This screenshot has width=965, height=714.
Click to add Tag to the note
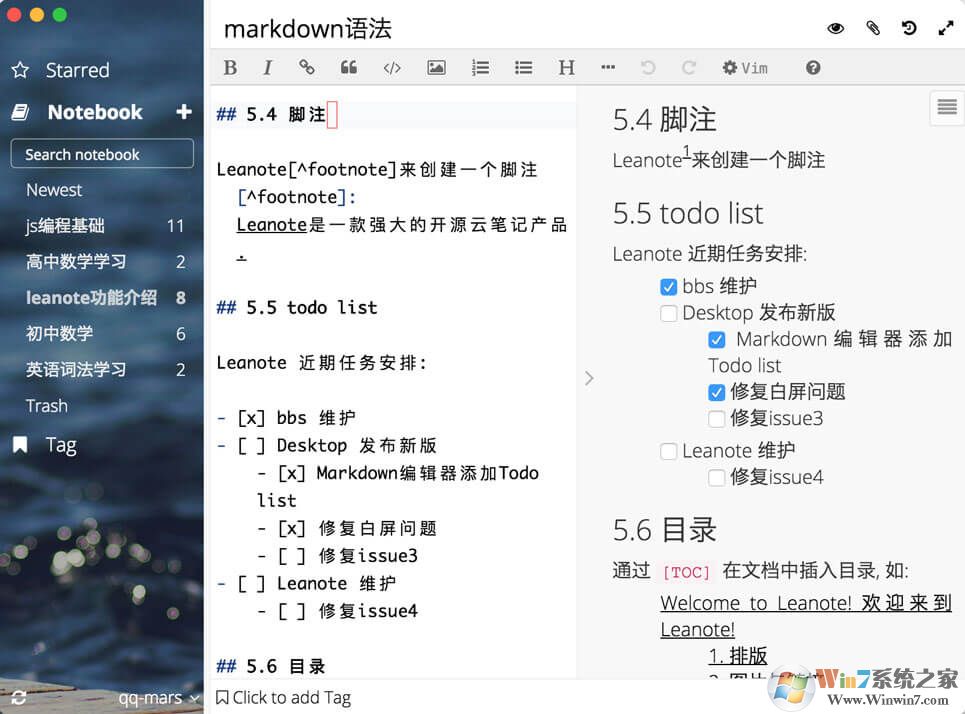click(284, 697)
